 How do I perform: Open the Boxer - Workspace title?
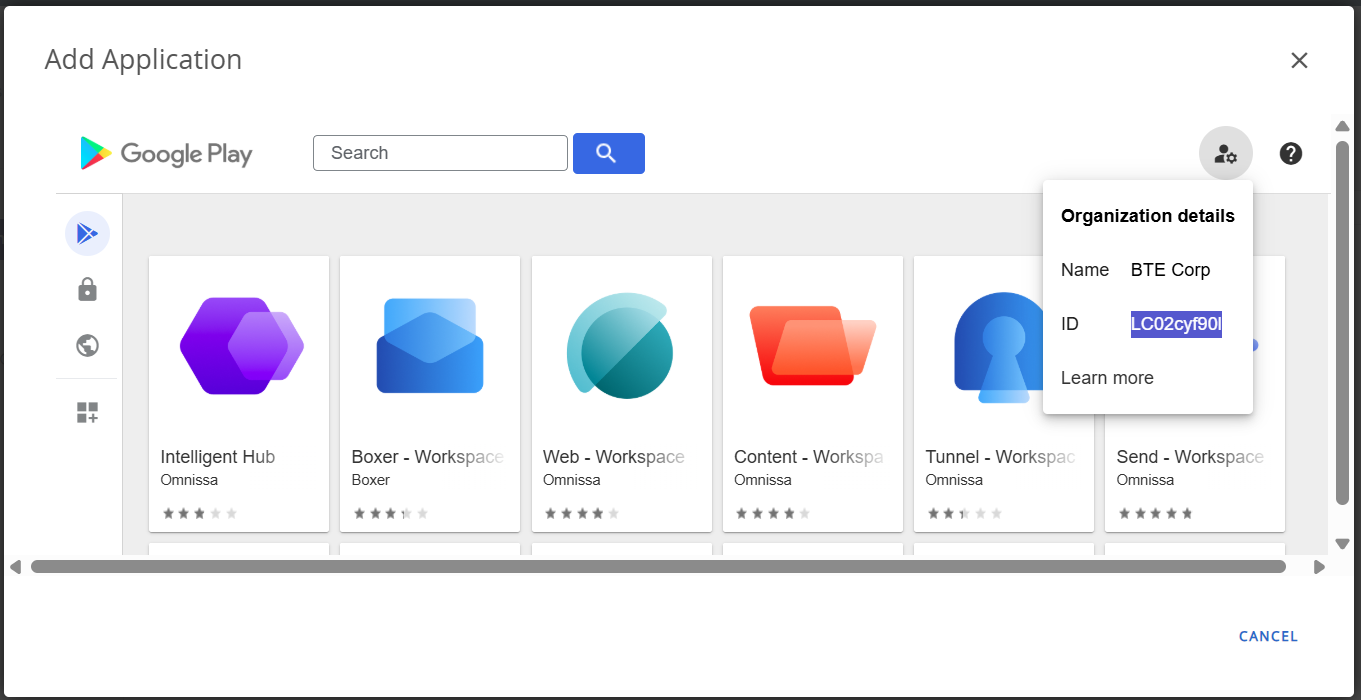coord(428,457)
